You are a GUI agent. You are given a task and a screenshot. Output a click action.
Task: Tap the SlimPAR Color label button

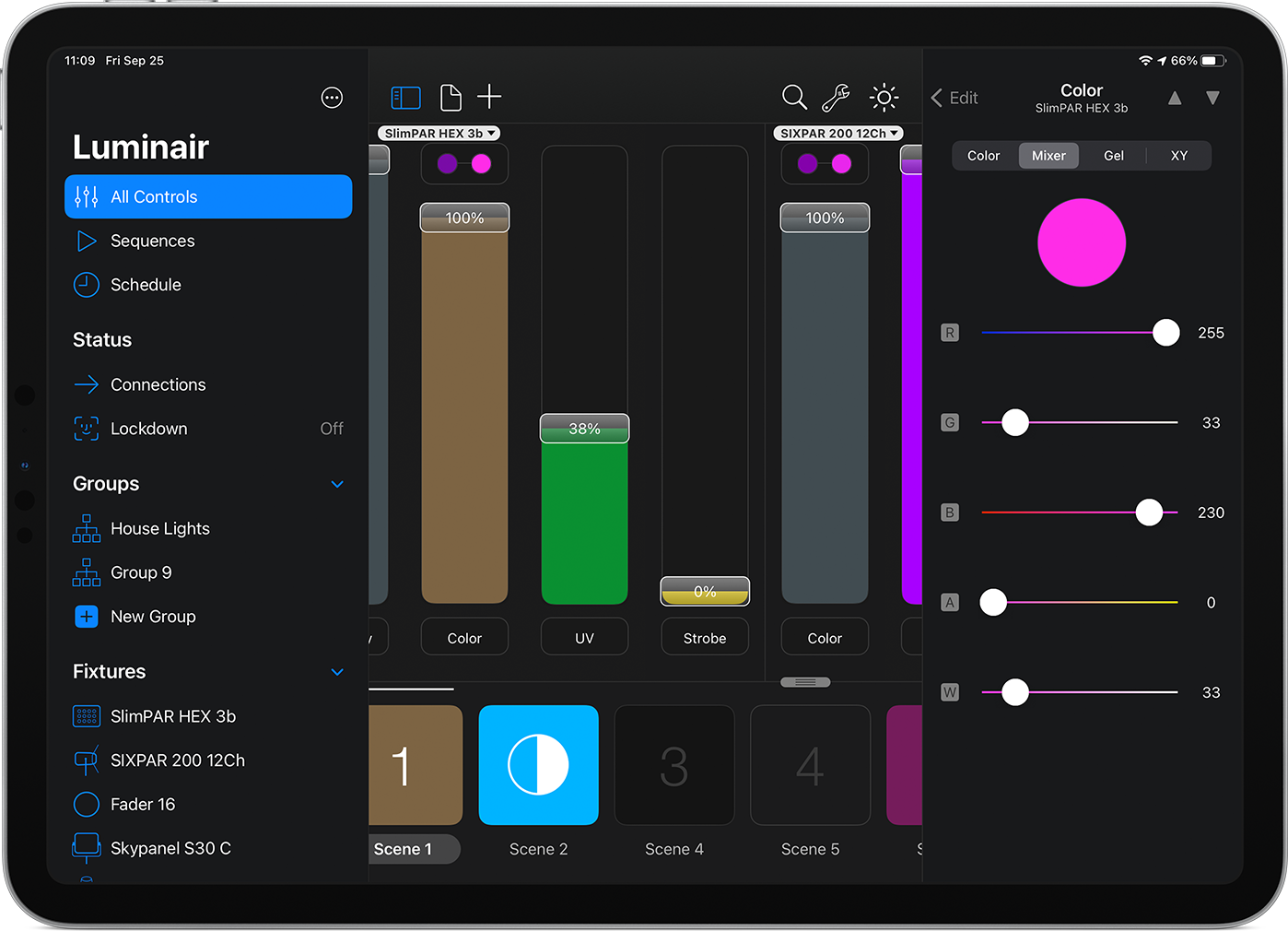click(464, 638)
